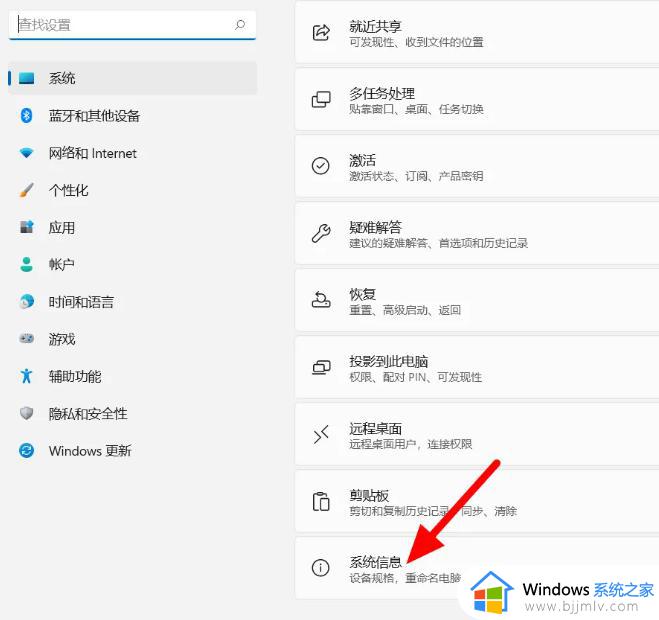Click the shield icon for 隐私和安全性
Viewport: 659px width, 620px height.
(26, 413)
